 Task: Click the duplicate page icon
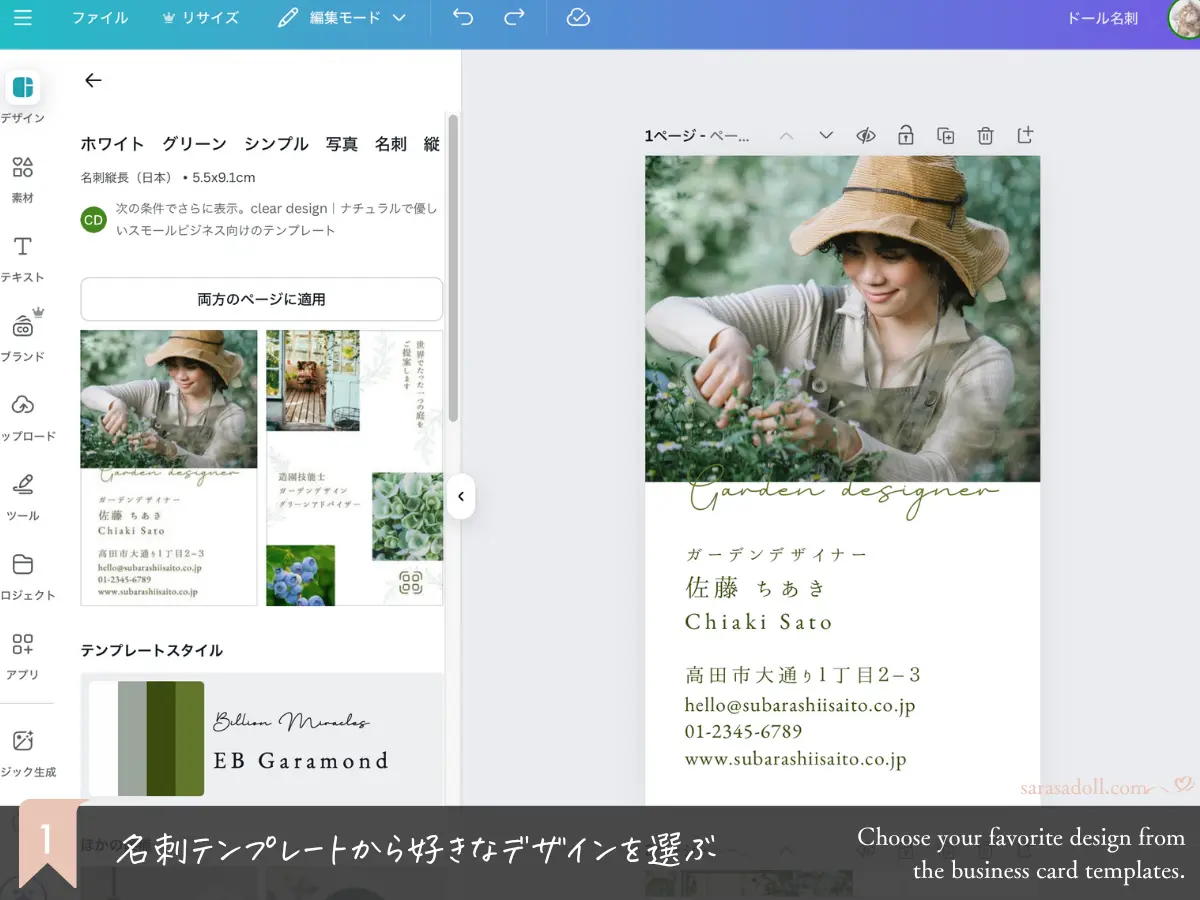click(x=945, y=136)
